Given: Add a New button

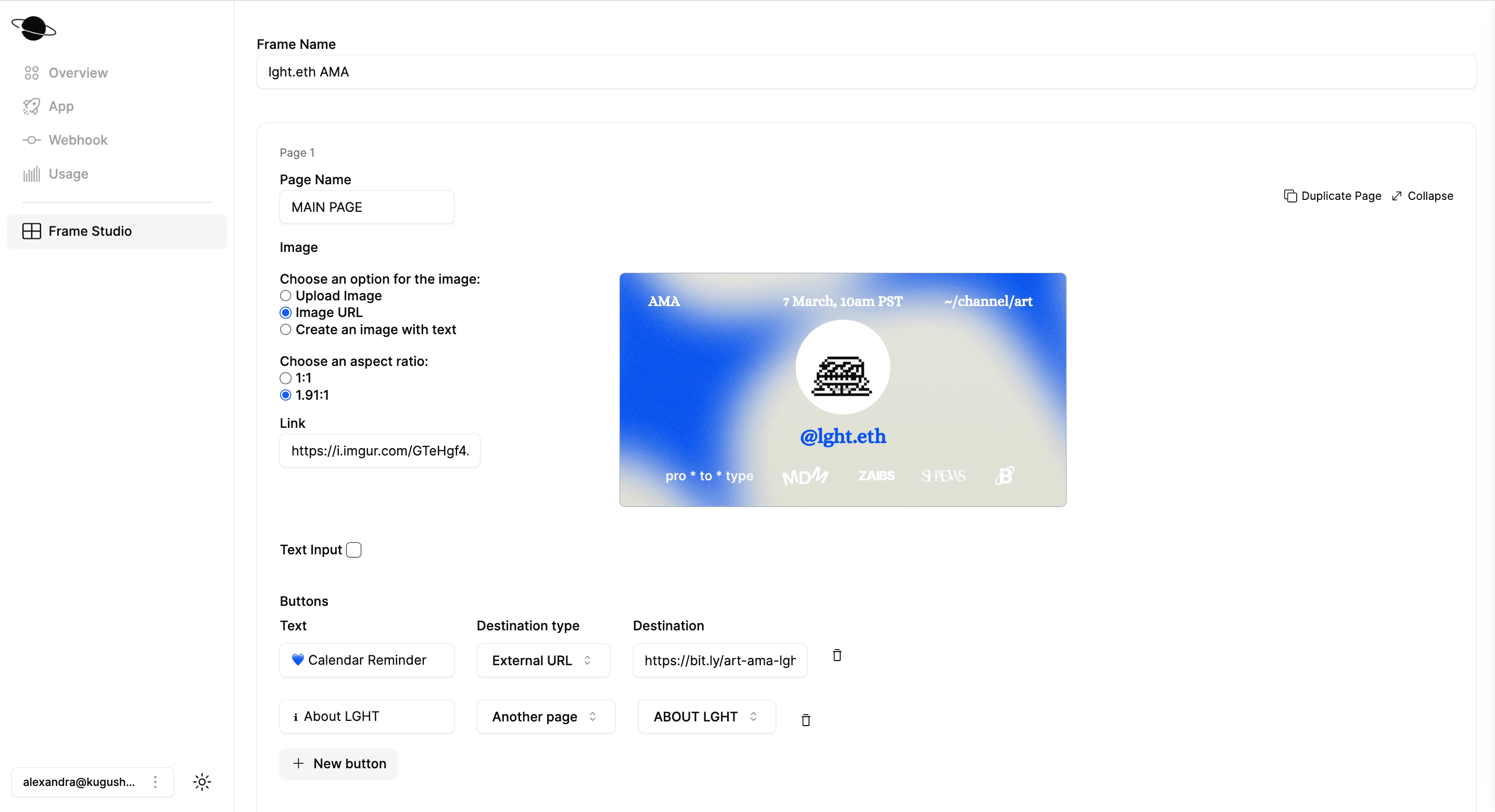Looking at the screenshot, I should pos(339,763).
